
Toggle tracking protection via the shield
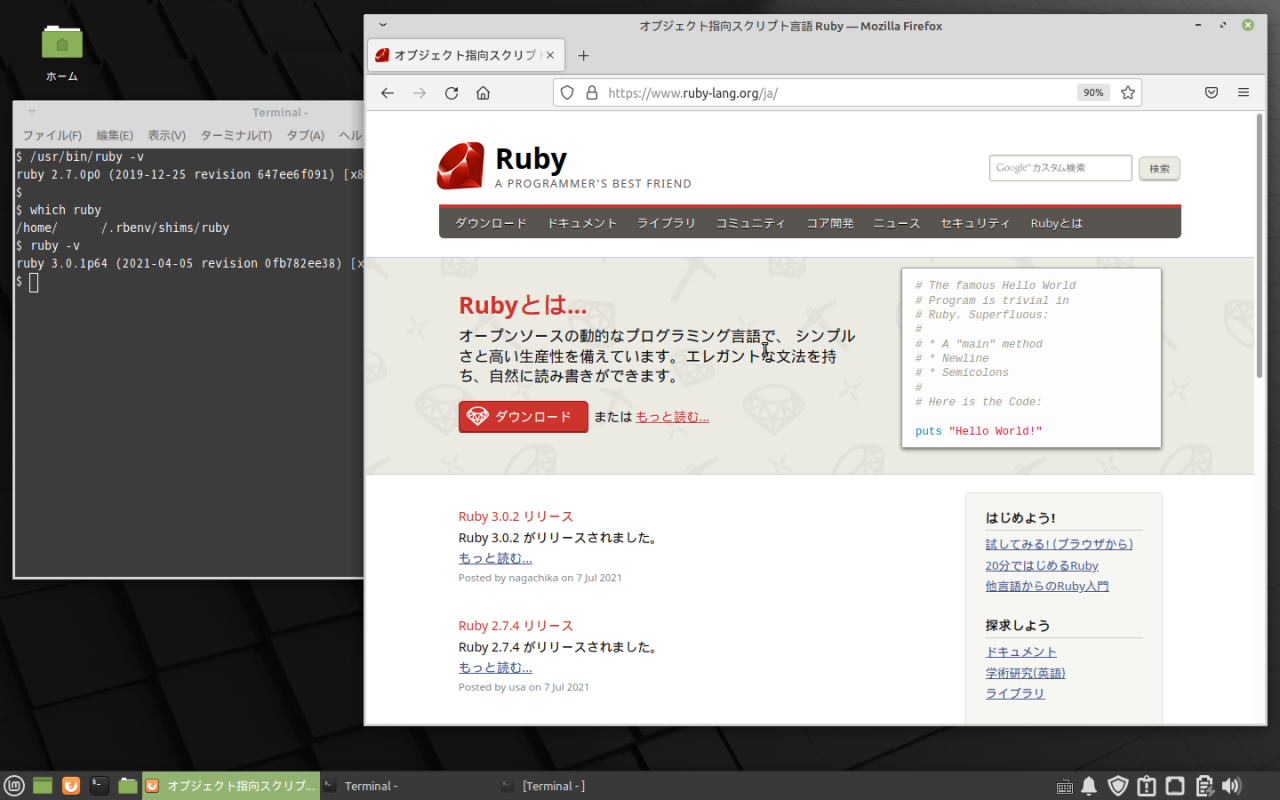point(567,92)
